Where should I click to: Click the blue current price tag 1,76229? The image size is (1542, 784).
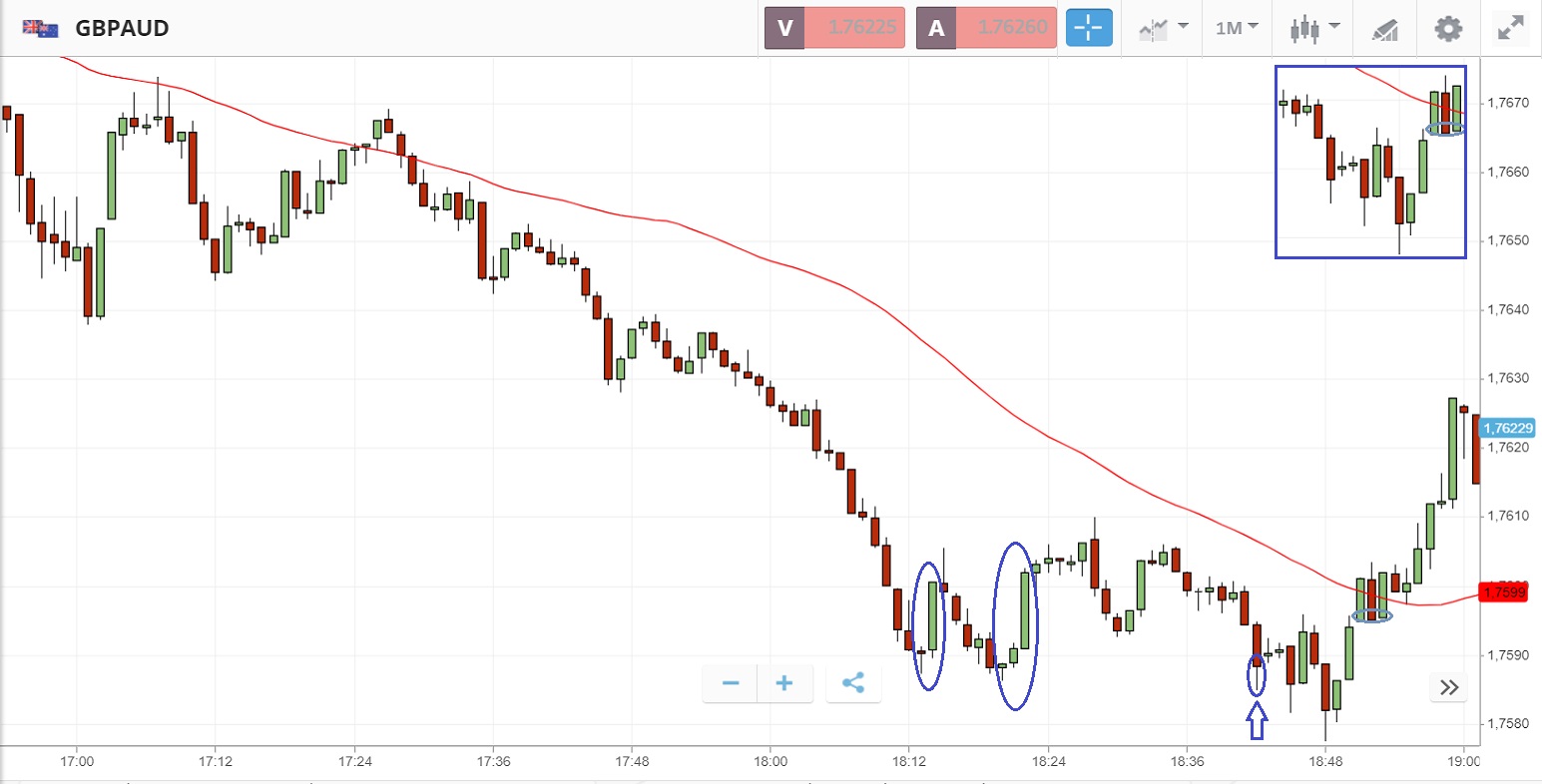[1508, 428]
